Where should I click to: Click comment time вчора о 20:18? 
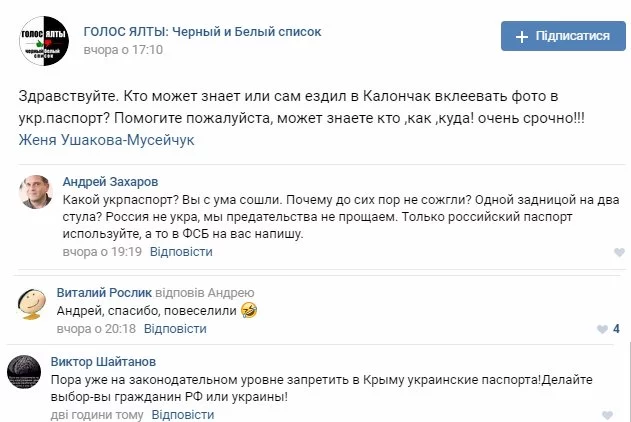coord(96,328)
